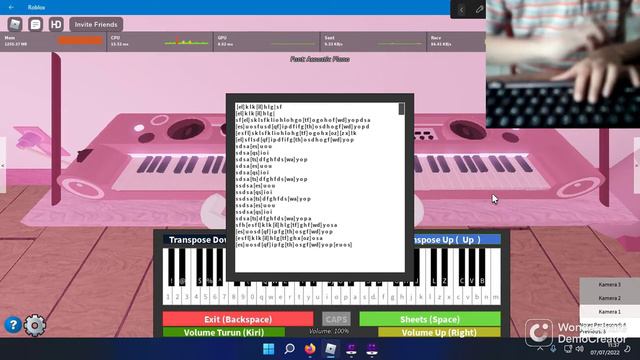Click the microphone tray icon
Screen dimensions: 640x360
(553, 349)
